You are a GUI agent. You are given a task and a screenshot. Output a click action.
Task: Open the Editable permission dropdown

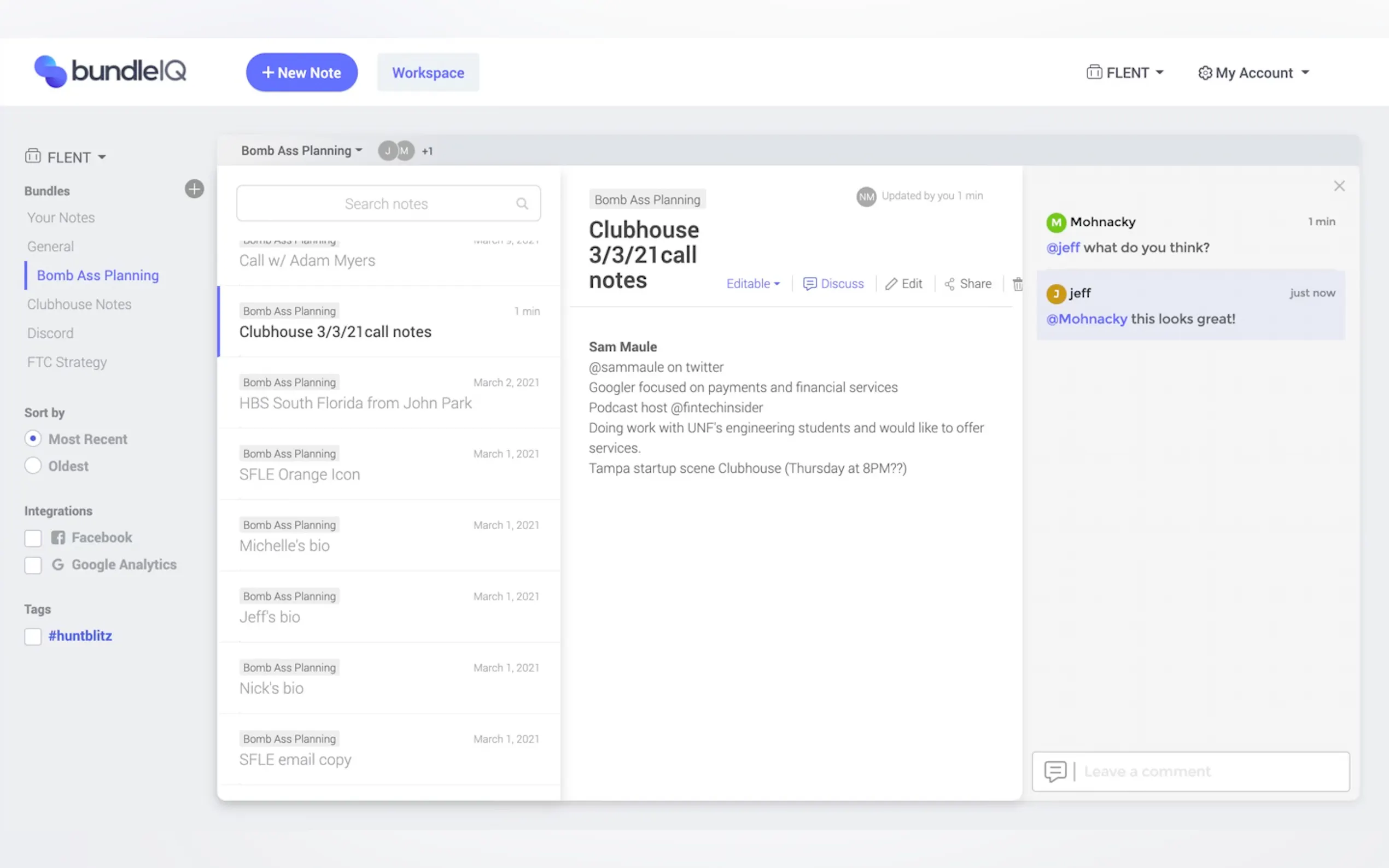pos(753,284)
